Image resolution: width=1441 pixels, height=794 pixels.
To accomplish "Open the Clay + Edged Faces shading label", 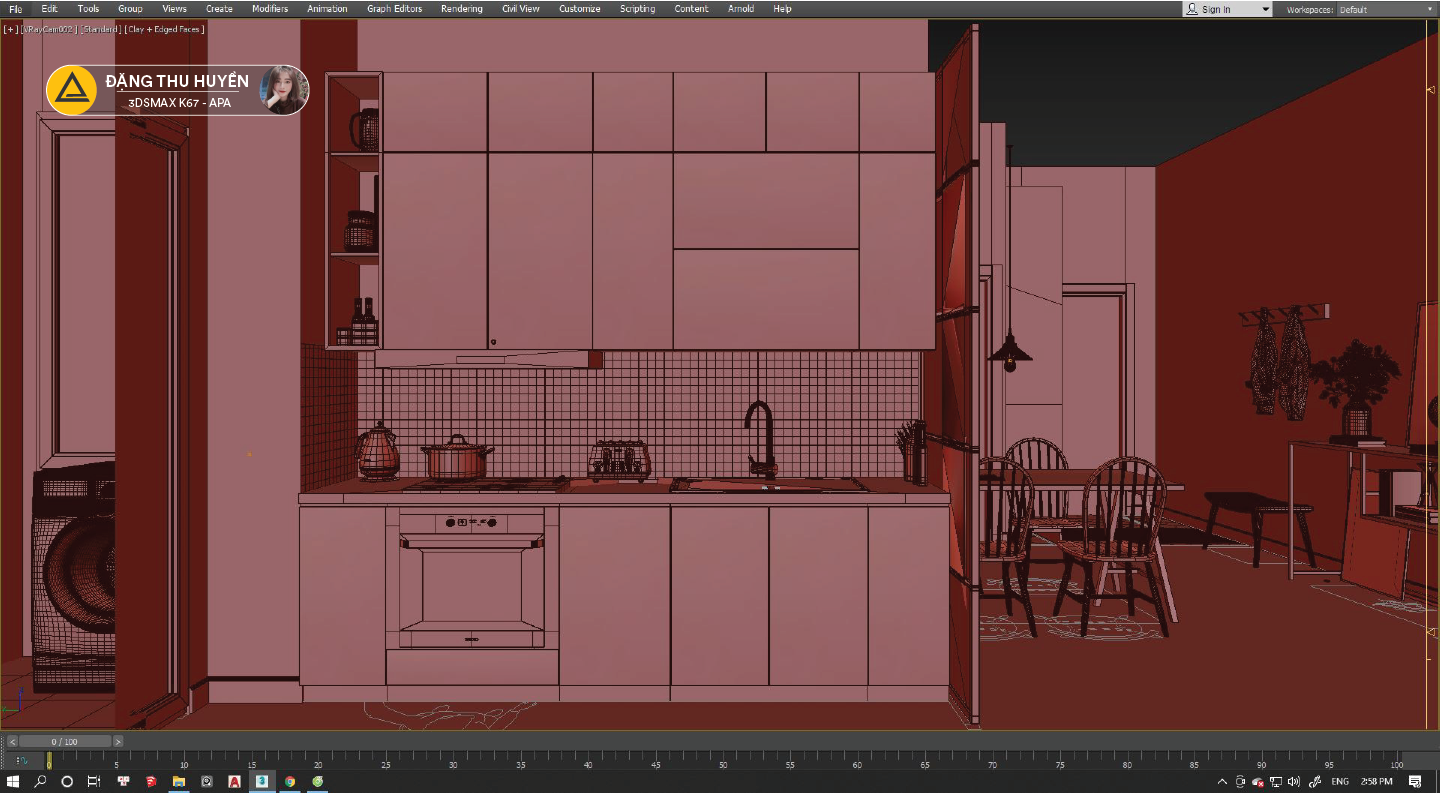I will (165, 29).
